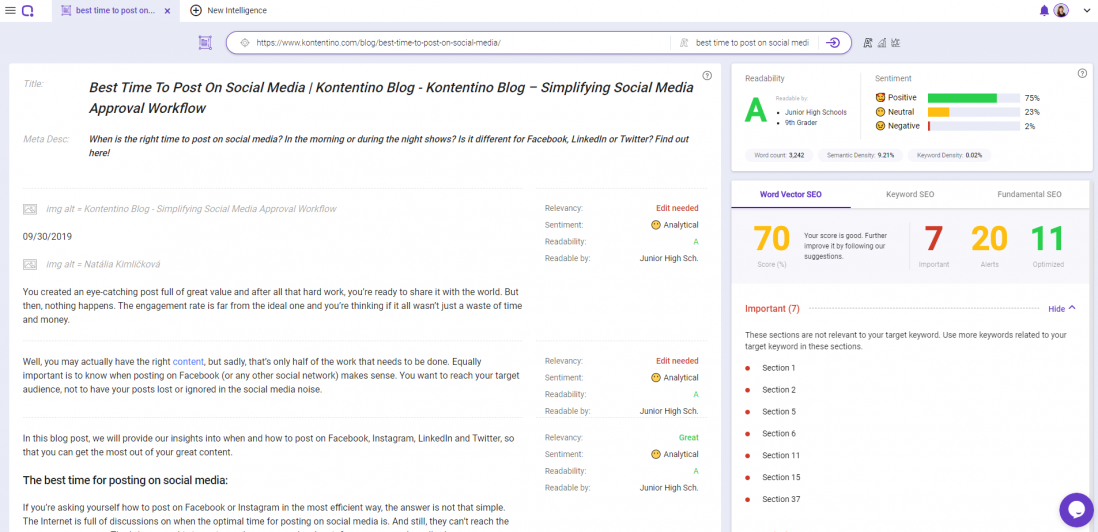1098x532 pixels.
Task: Click the 70 score value
Action: point(770,239)
